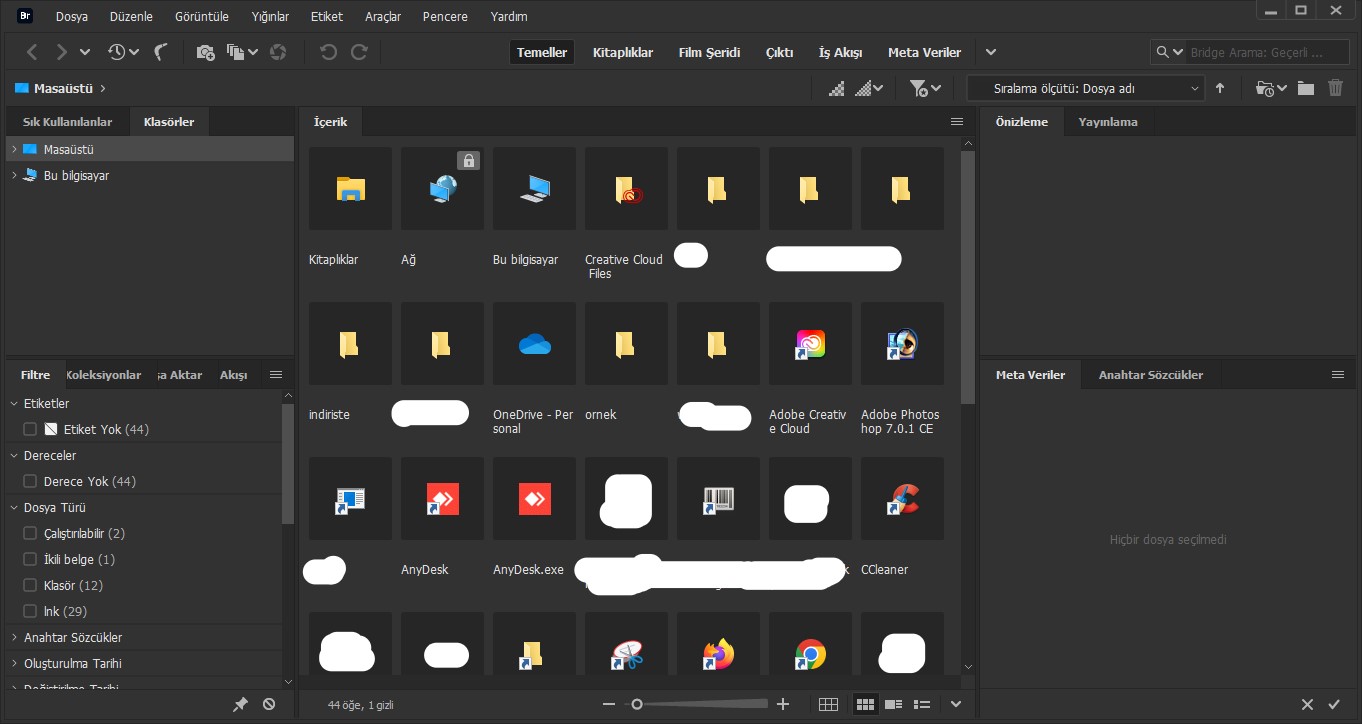Go forward with the right arrow icon

62,52
